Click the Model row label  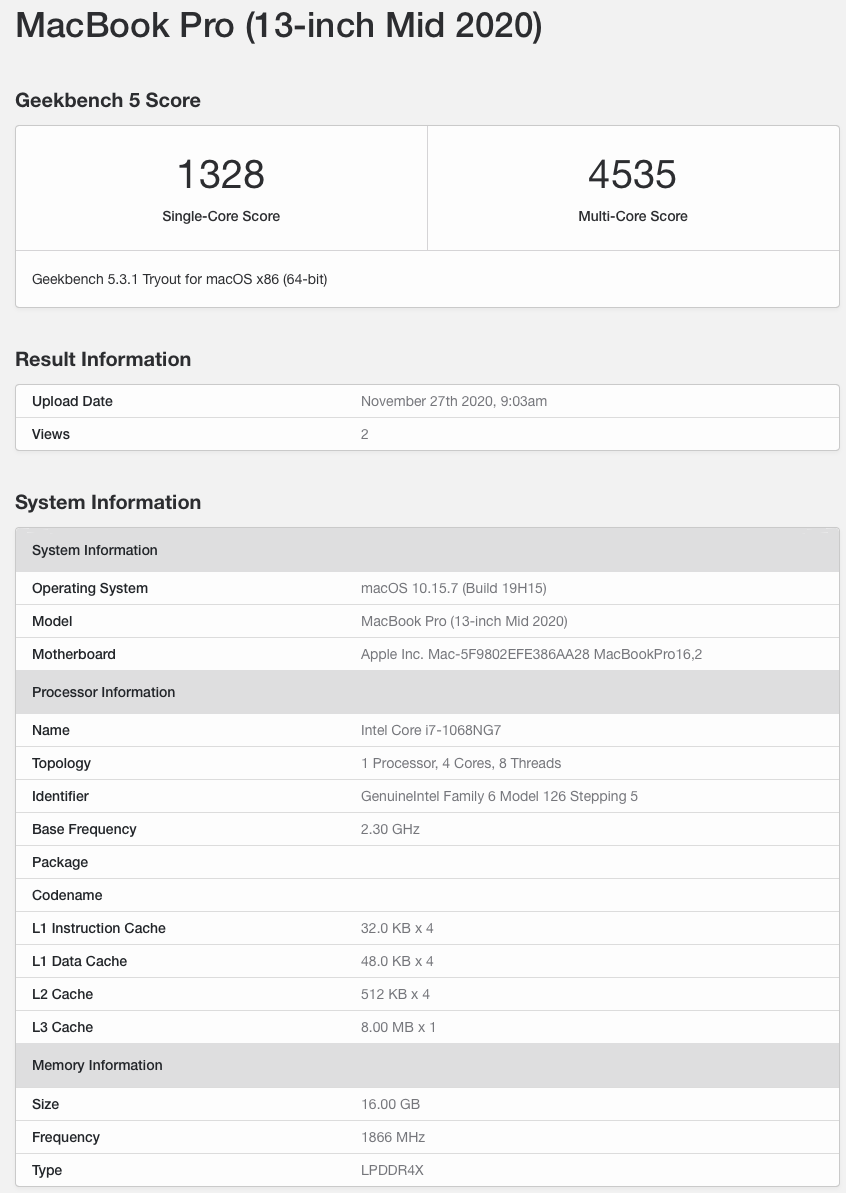52,621
